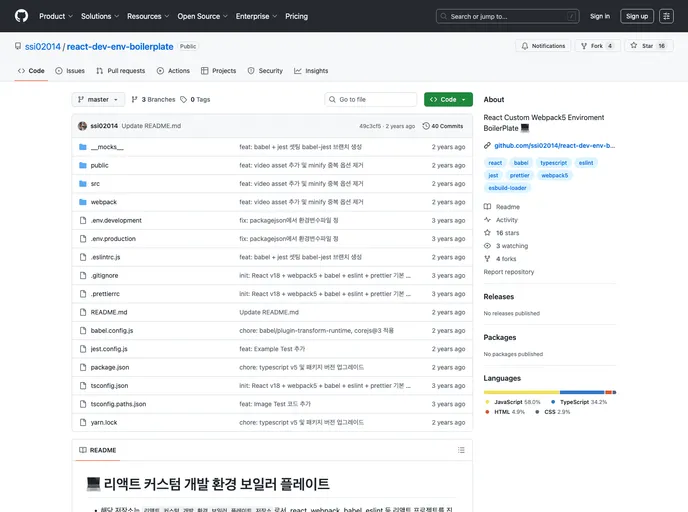Go to Pricing page
688x512 pixels.
coord(296,16)
